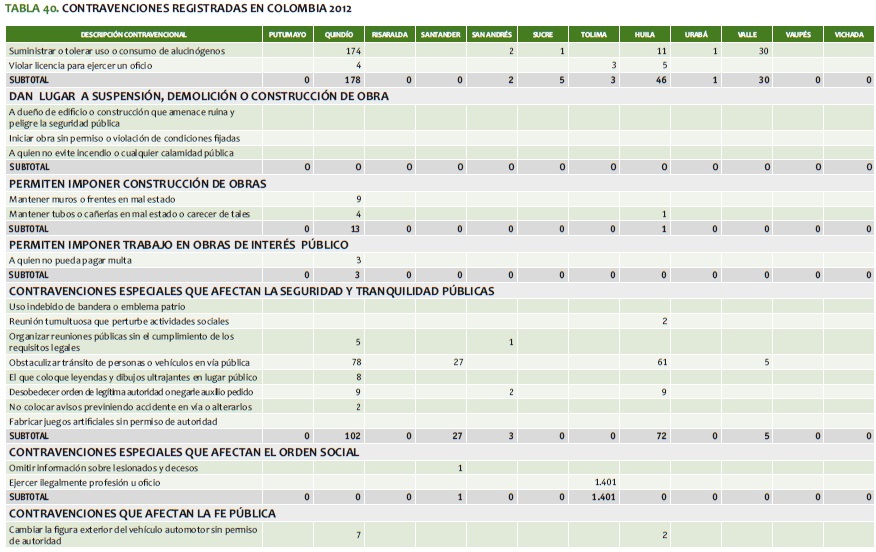The width and height of the screenshot is (876, 552).
Task: Click the QUINDÍO column header
Action: (x=339, y=35)
